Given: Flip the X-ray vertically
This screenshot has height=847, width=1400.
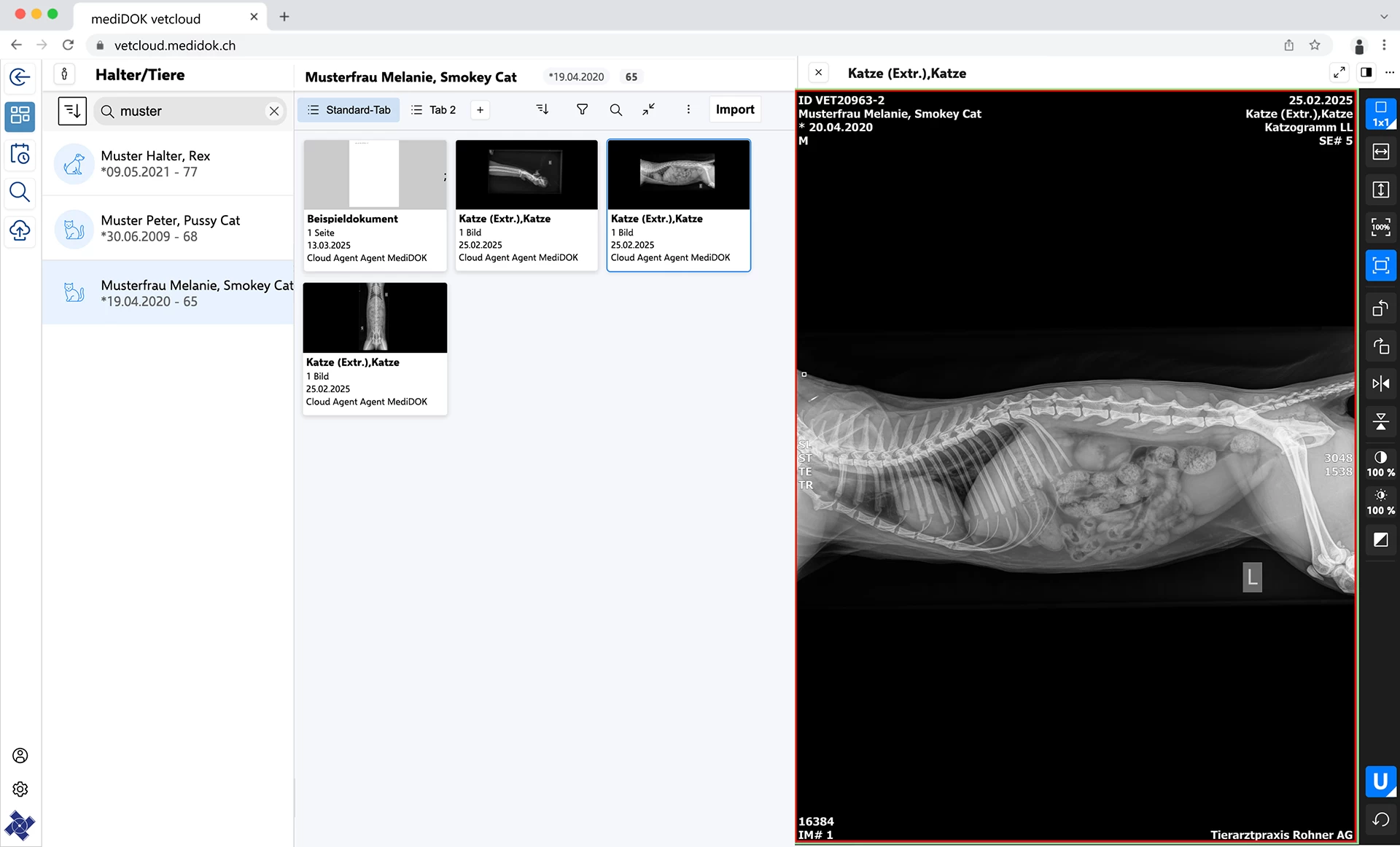Looking at the screenshot, I should tap(1380, 421).
